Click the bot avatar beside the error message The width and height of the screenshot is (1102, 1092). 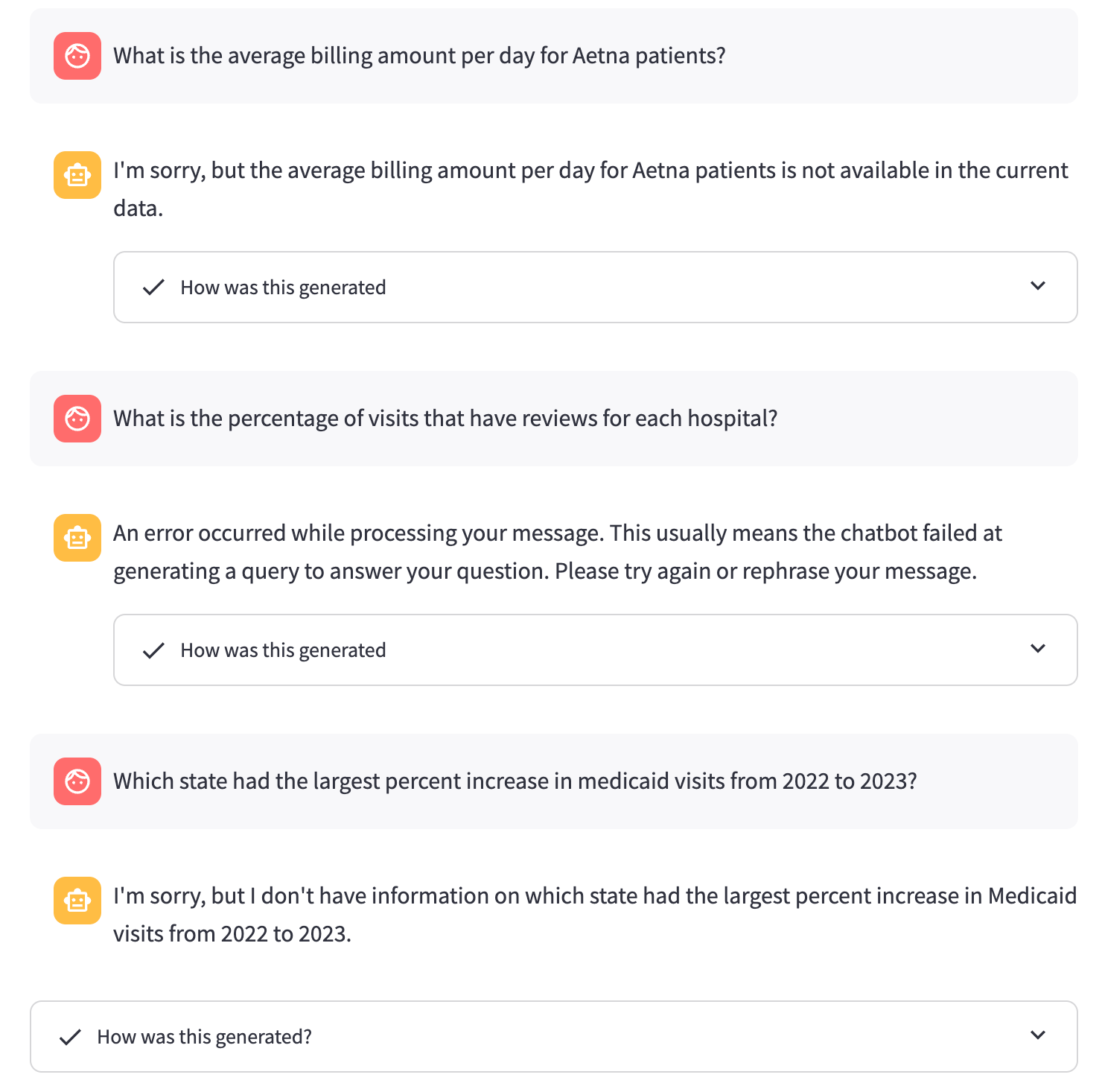pos(77,538)
